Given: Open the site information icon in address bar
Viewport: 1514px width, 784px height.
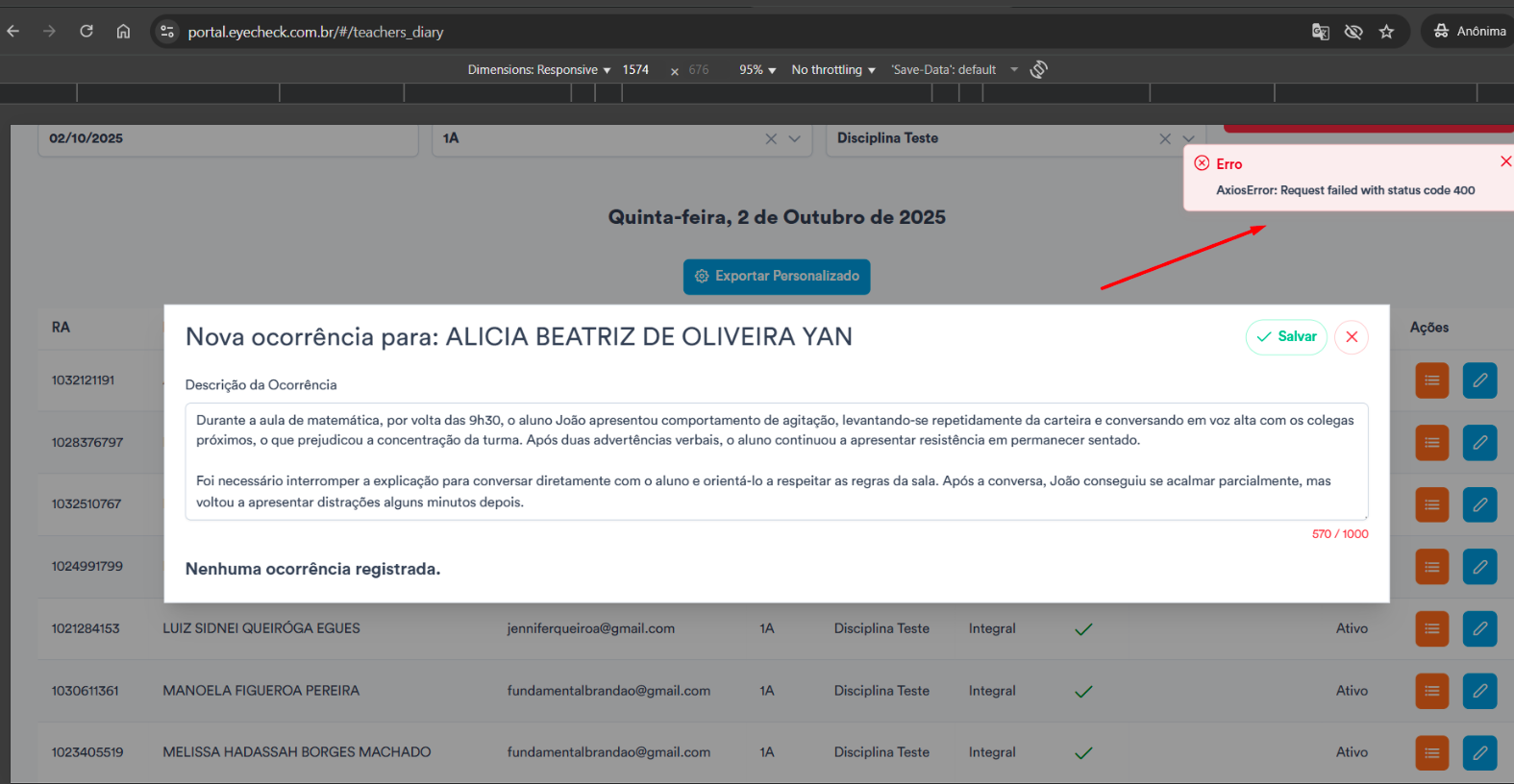Looking at the screenshot, I should pyautogui.click(x=167, y=32).
